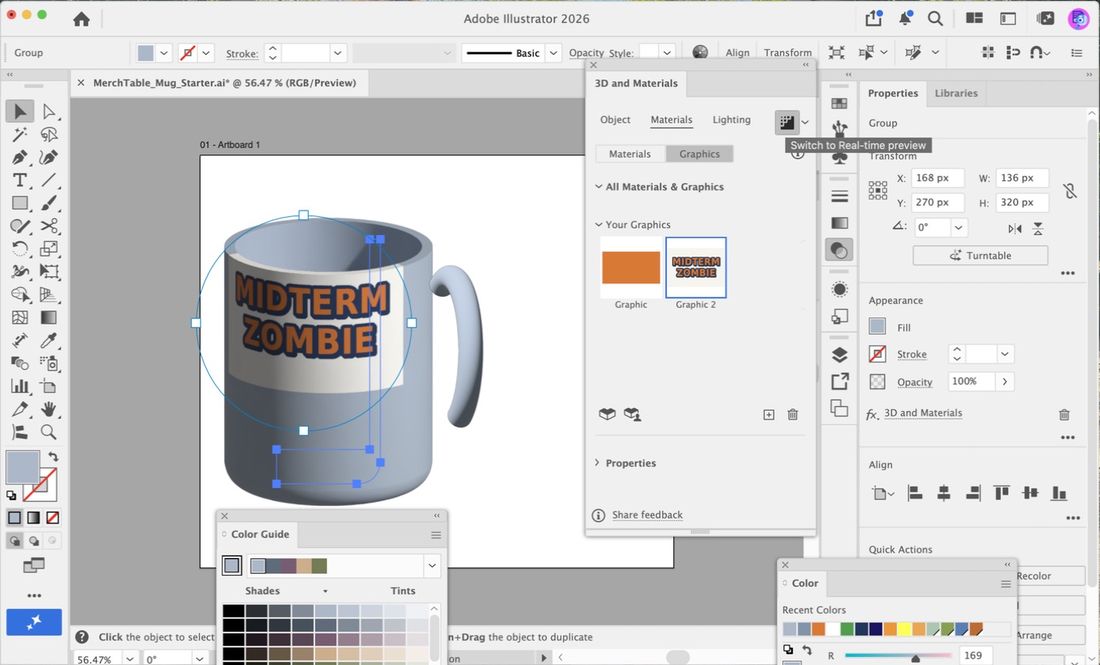Open the Share feedback link
The image size is (1100, 665).
click(x=648, y=515)
